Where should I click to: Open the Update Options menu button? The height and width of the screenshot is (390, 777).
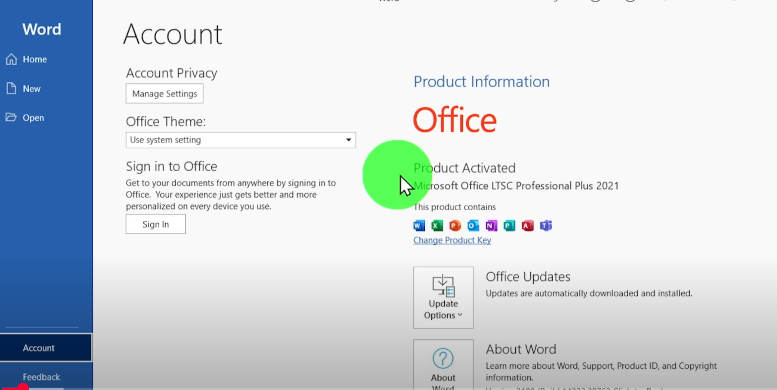click(444, 297)
